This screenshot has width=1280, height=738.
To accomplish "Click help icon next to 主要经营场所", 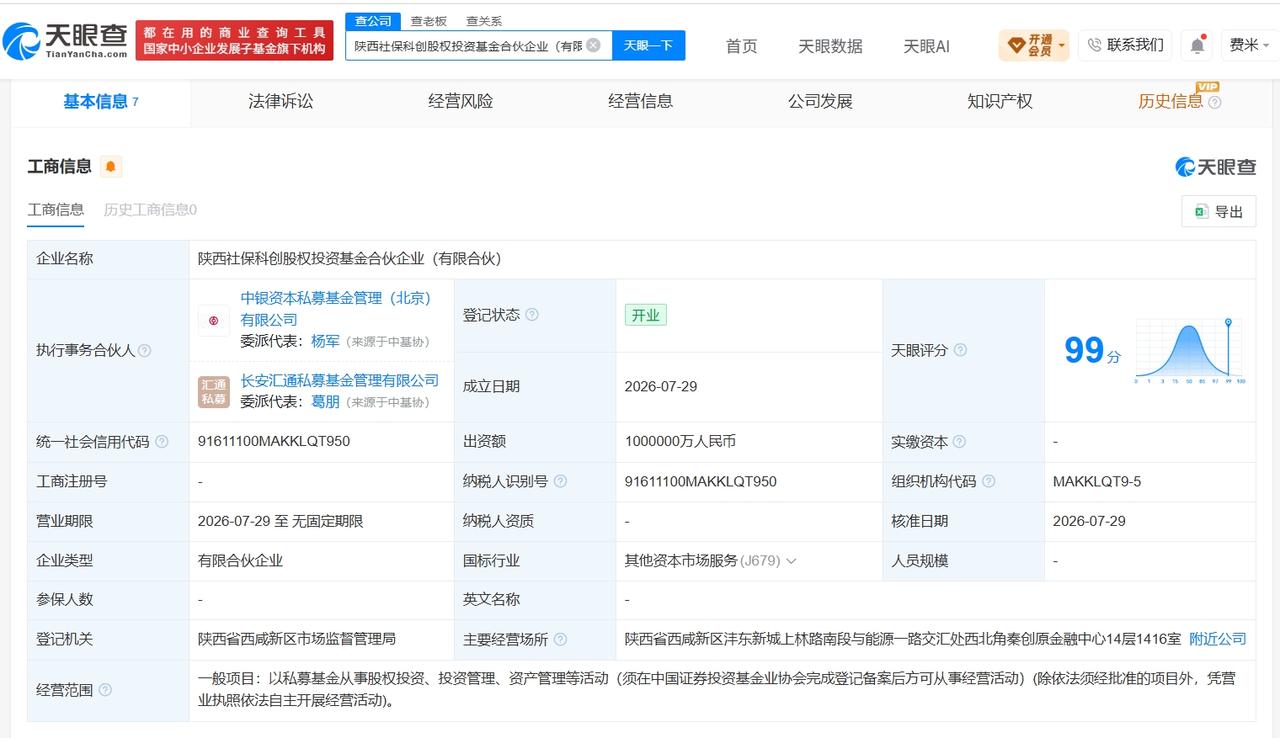I will tap(560, 640).
